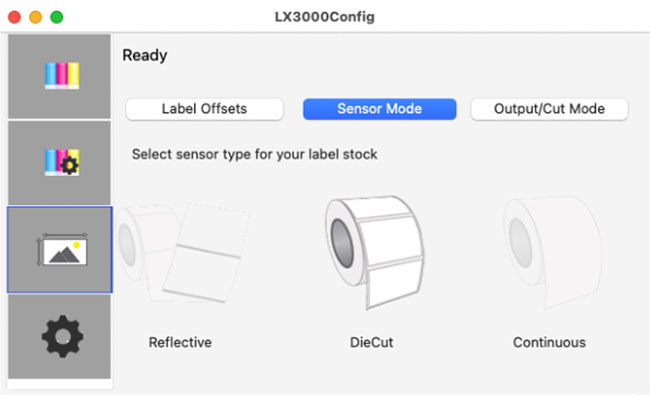Click the empty strip below settings gear
650x395 pixels.
click(60, 384)
